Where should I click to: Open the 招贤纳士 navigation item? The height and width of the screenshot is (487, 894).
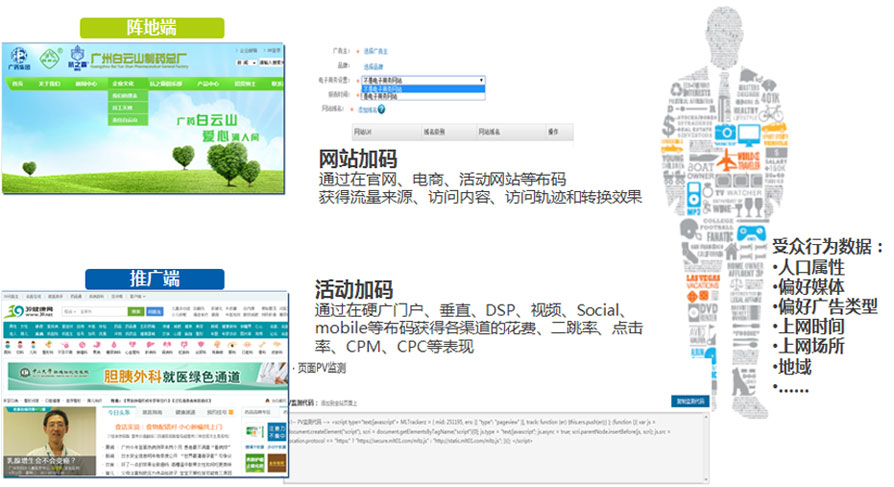tap(245, 84)
